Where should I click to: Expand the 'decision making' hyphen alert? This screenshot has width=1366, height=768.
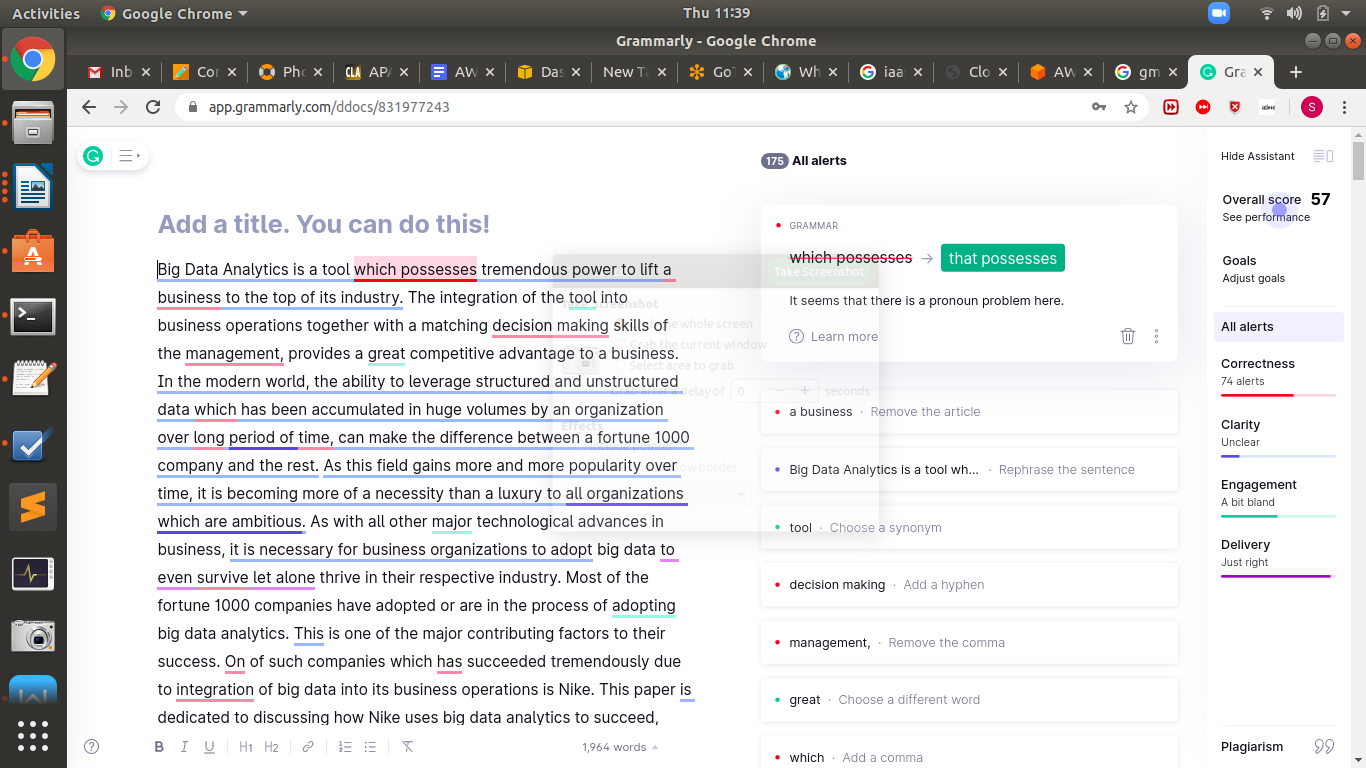[969, 585]
